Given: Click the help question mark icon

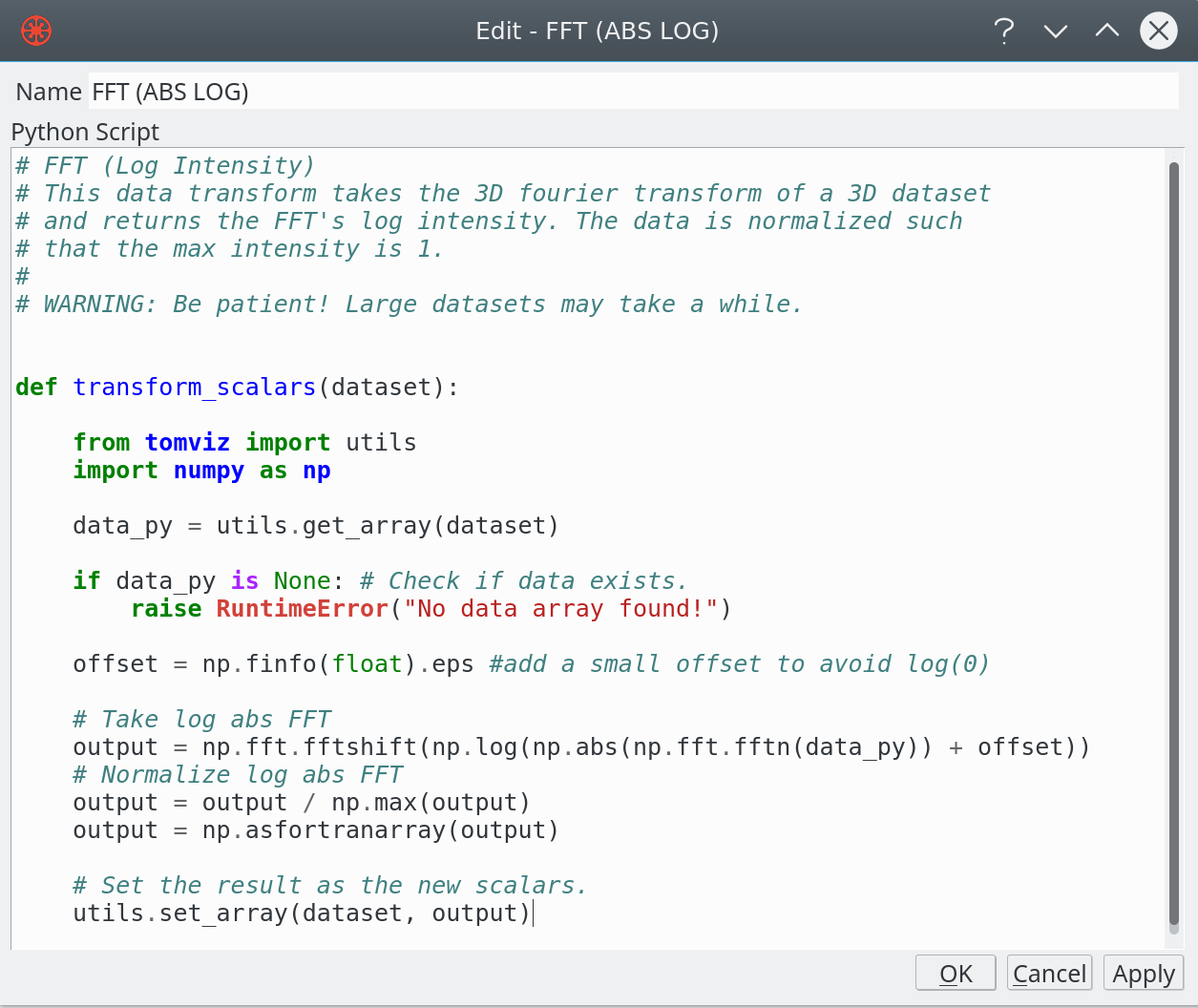Looking at the screenshot, I should [x=1003, y=31].
